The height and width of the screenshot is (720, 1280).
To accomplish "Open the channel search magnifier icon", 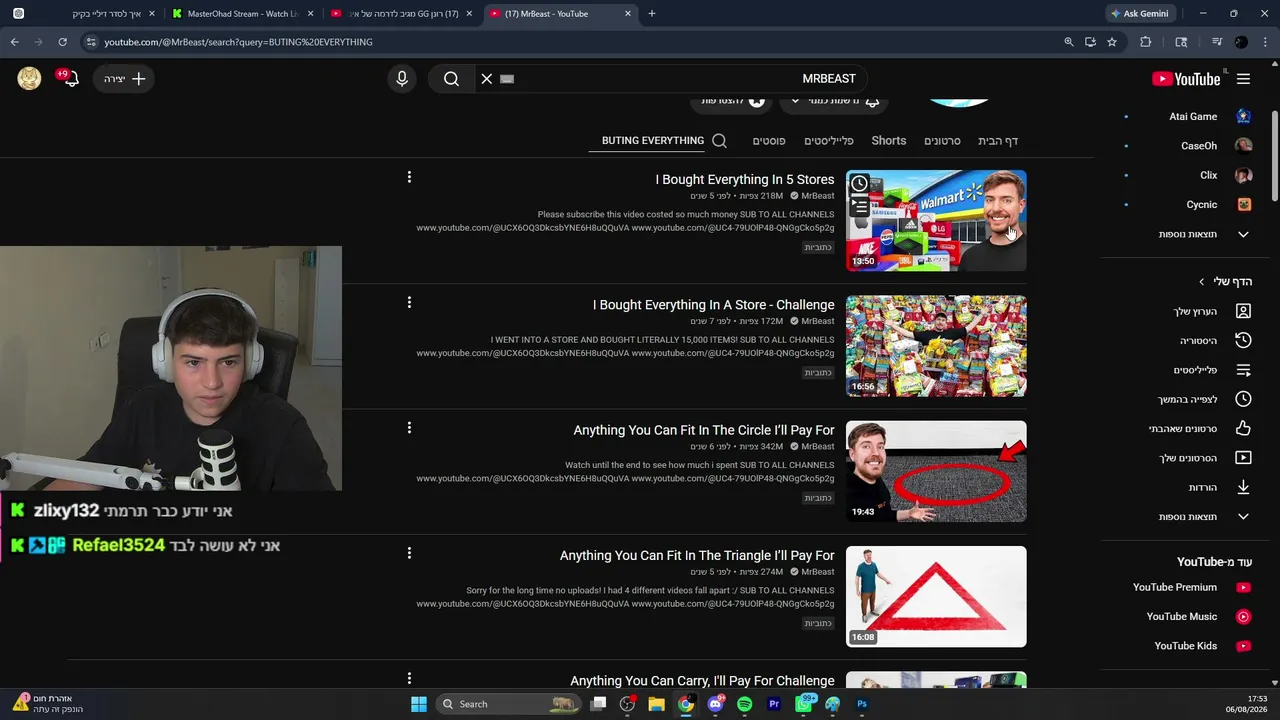I will pos(719,141).
